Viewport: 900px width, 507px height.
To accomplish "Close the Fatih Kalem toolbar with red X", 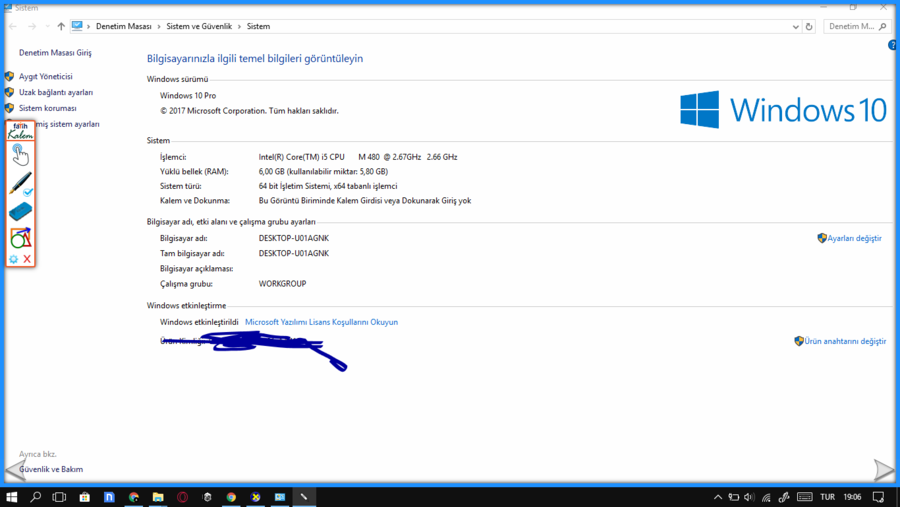I will point(27,259).
